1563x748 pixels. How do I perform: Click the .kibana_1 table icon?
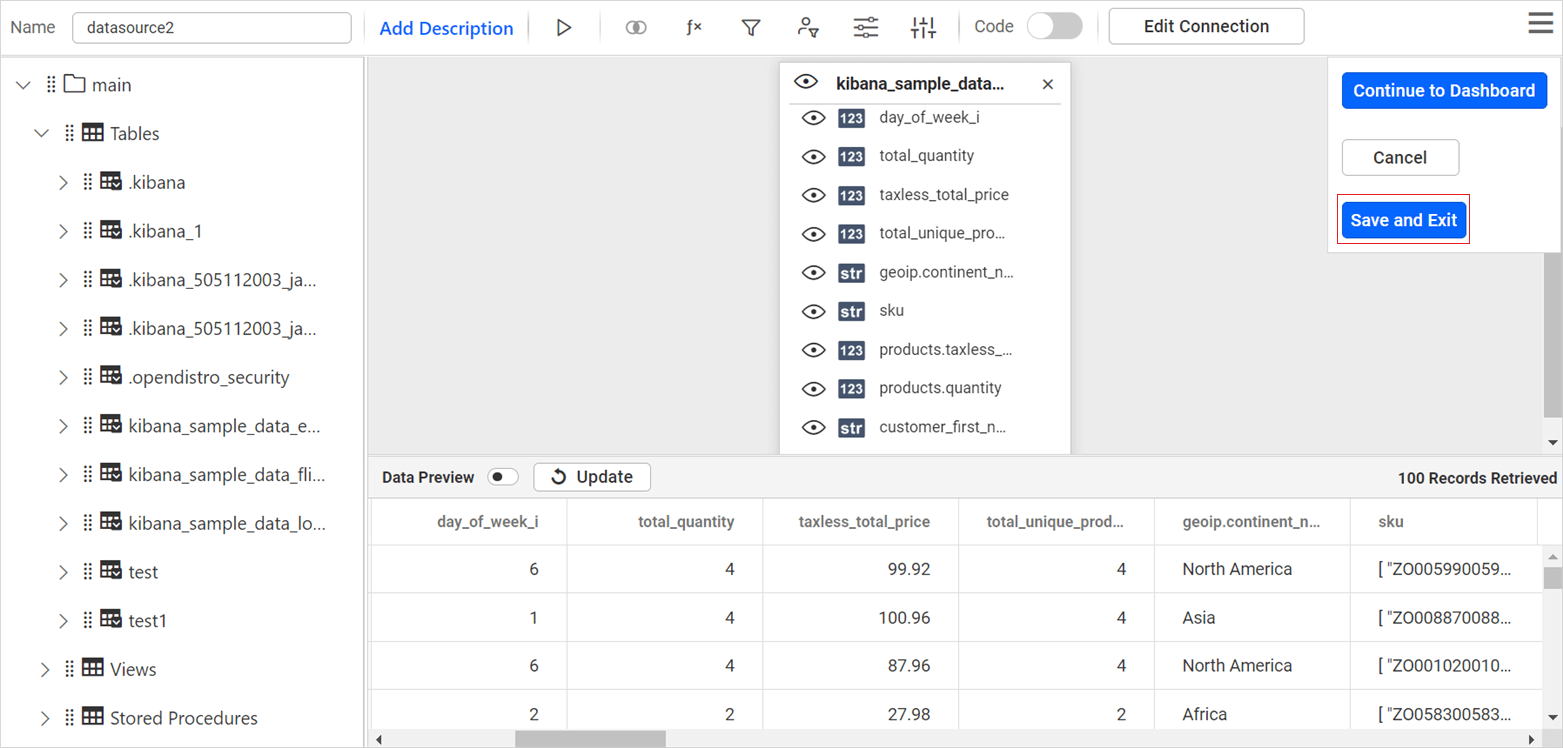[x=111, y=231]
